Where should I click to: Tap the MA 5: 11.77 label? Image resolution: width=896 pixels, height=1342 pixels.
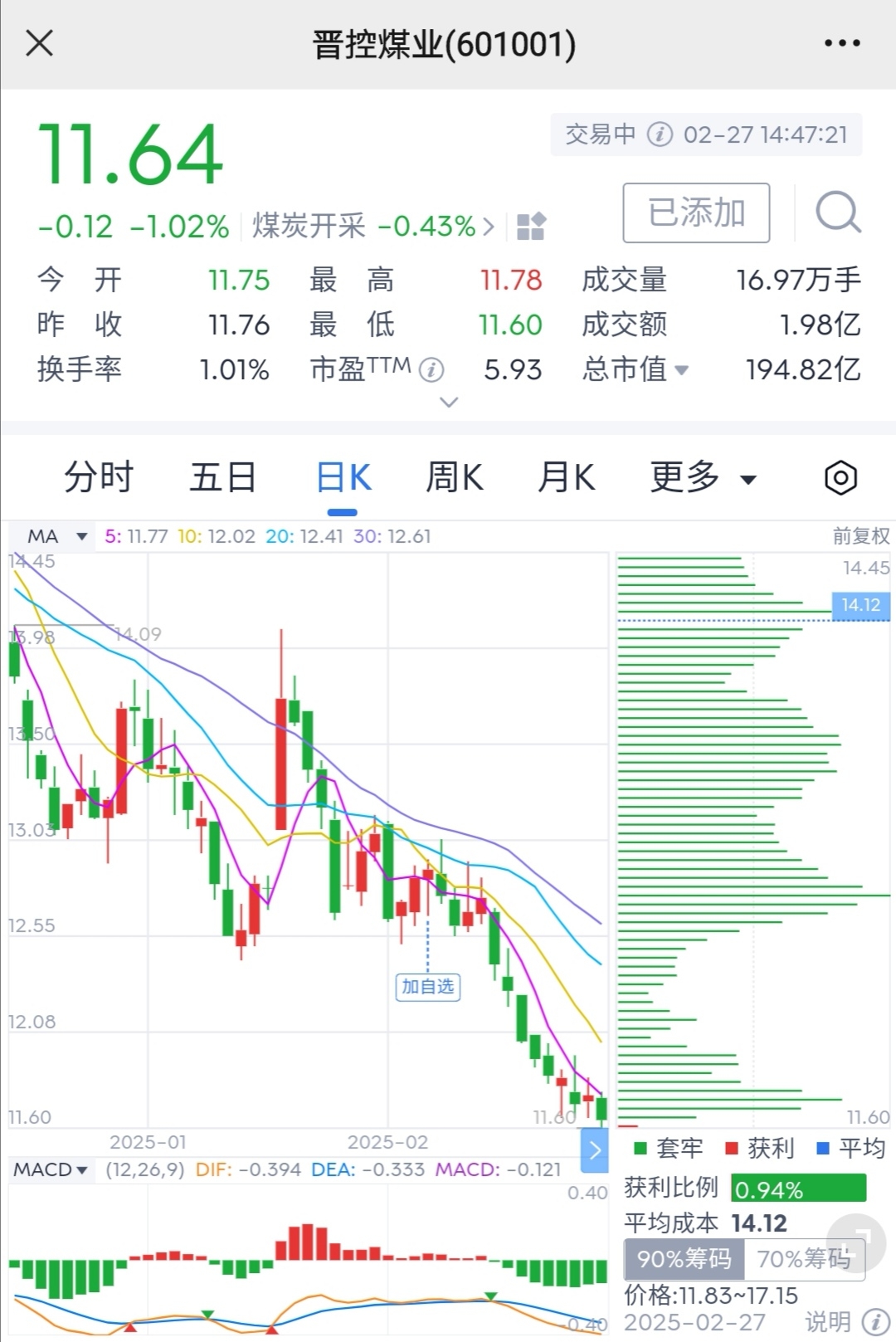point(136,536)
